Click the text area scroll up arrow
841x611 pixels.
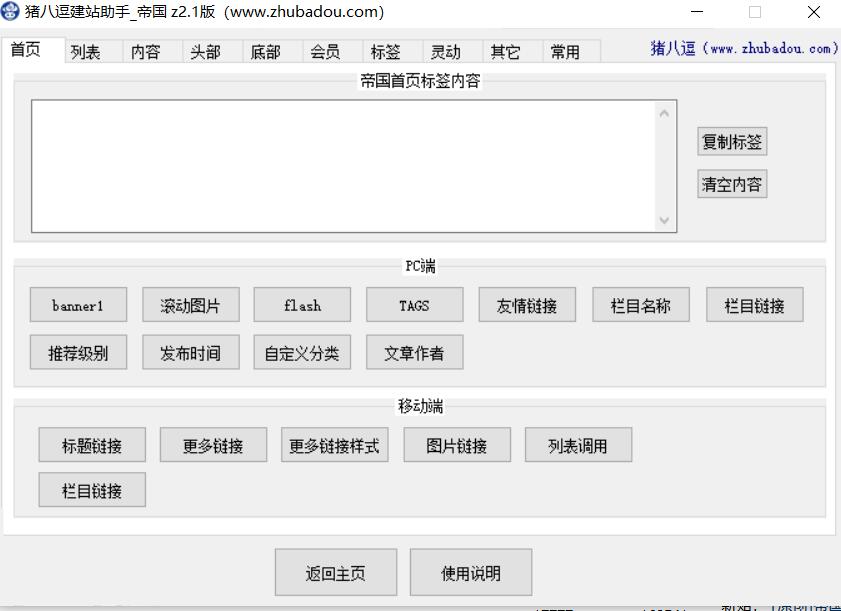pos(665,113)
